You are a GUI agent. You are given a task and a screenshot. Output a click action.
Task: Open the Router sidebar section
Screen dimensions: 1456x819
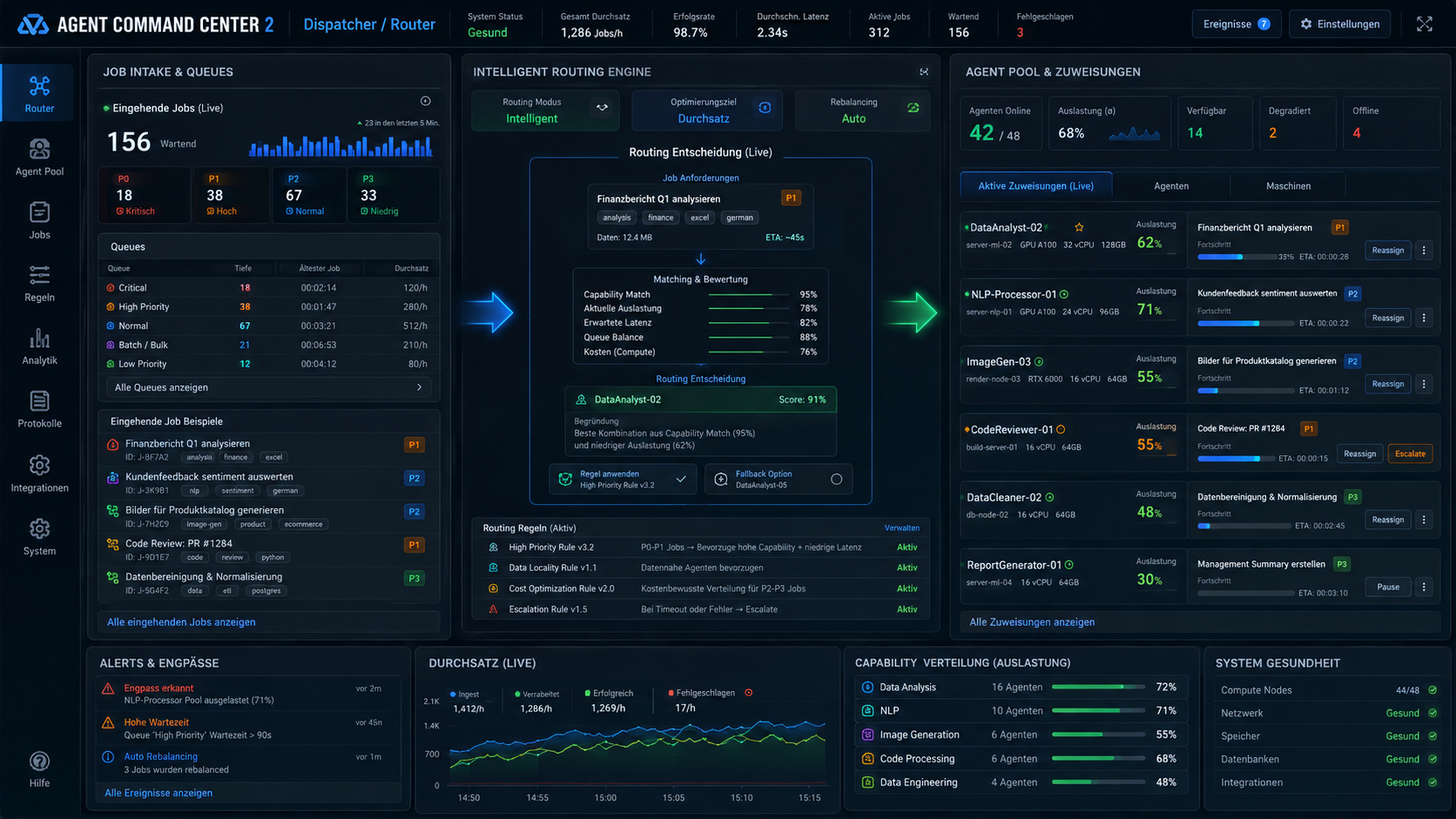tap(39, 94)
